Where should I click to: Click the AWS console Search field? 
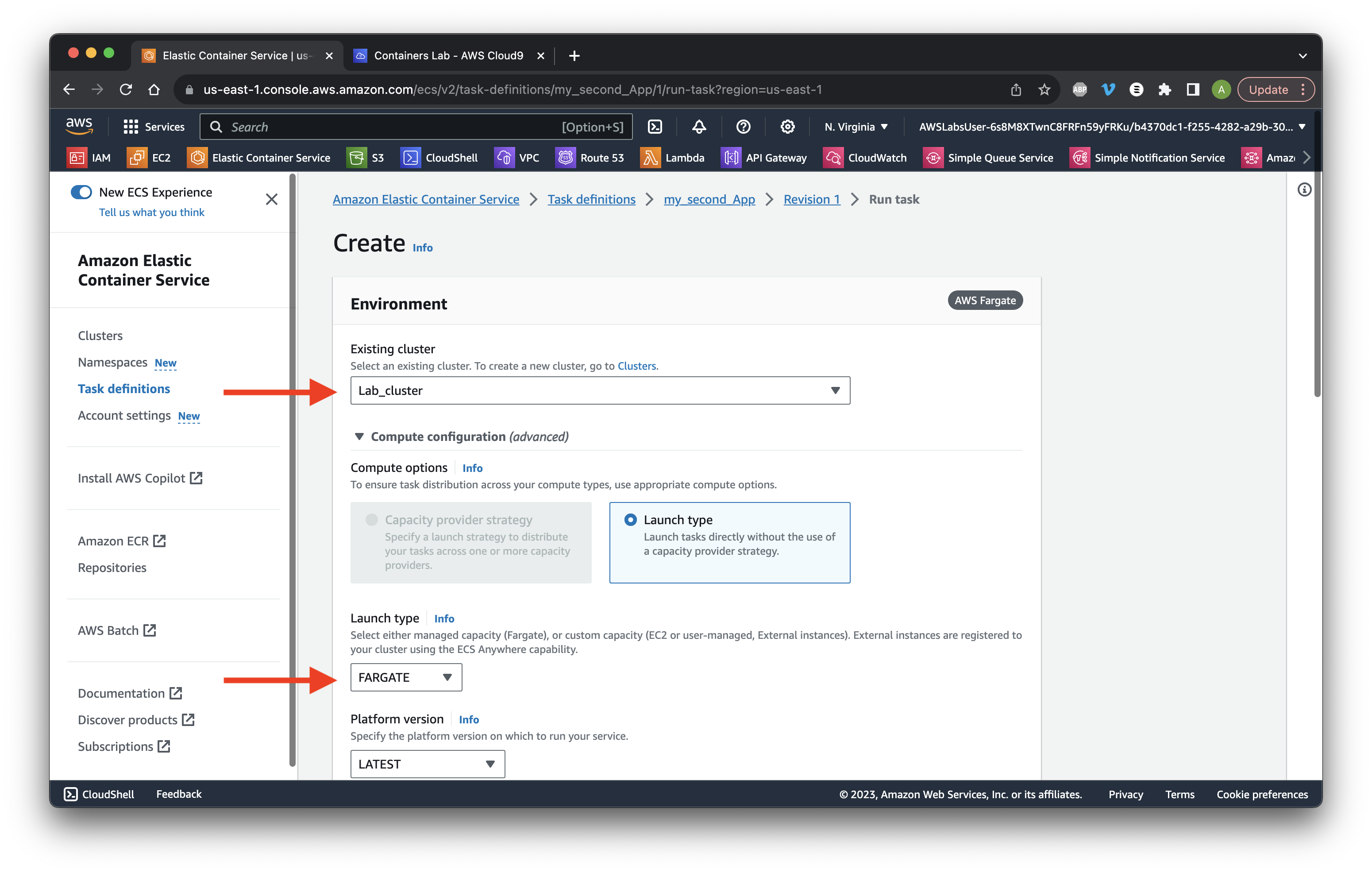click(x=416, y=127)
